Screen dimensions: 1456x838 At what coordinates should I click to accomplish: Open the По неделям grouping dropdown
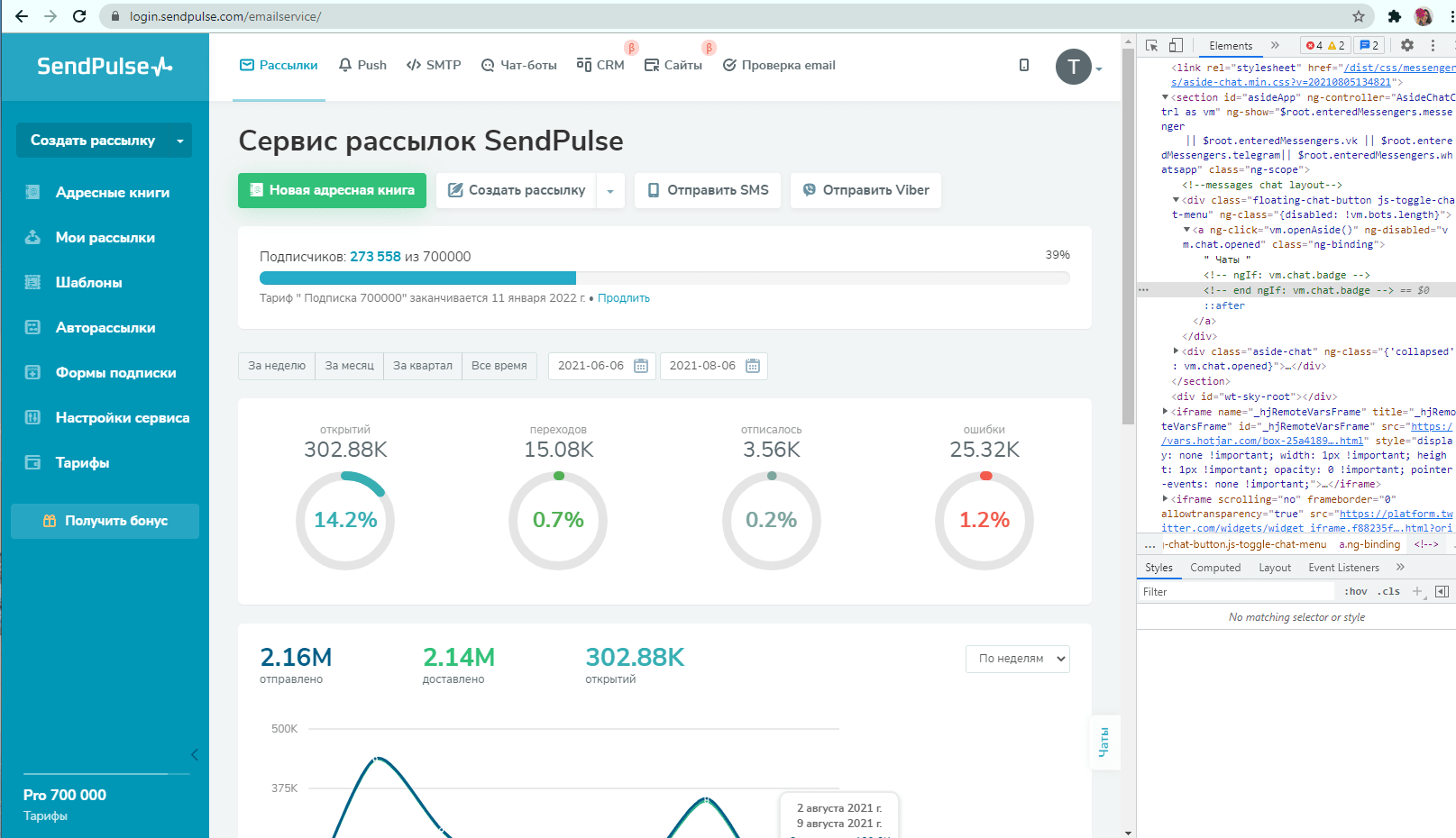(1017, 659)
